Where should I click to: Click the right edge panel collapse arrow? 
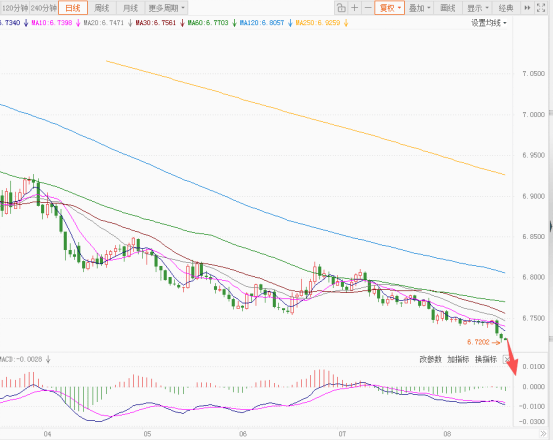coord(551,226)
